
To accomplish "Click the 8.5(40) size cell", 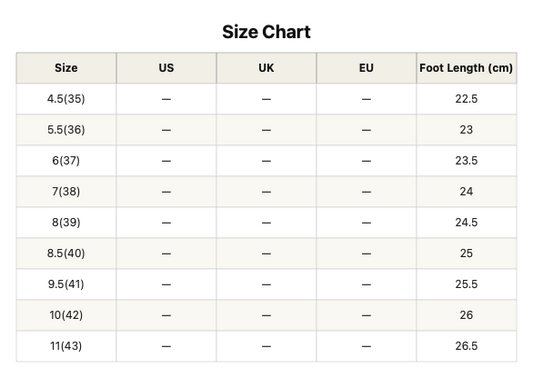I will 66,254.
